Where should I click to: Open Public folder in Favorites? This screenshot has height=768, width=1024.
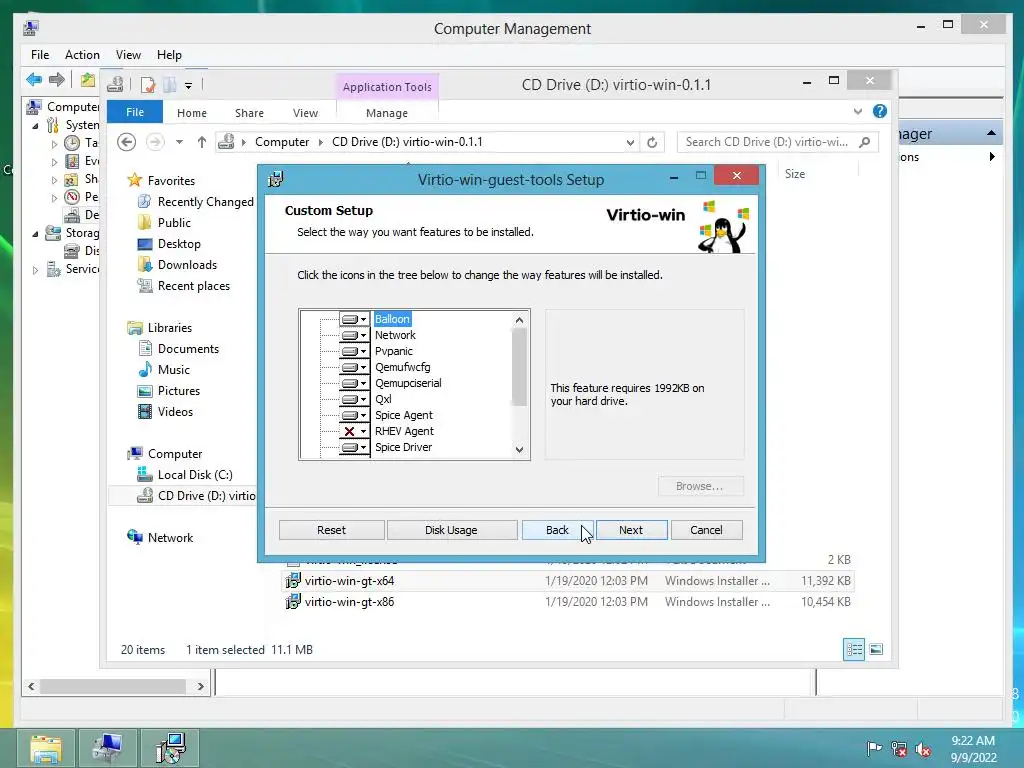164,223
